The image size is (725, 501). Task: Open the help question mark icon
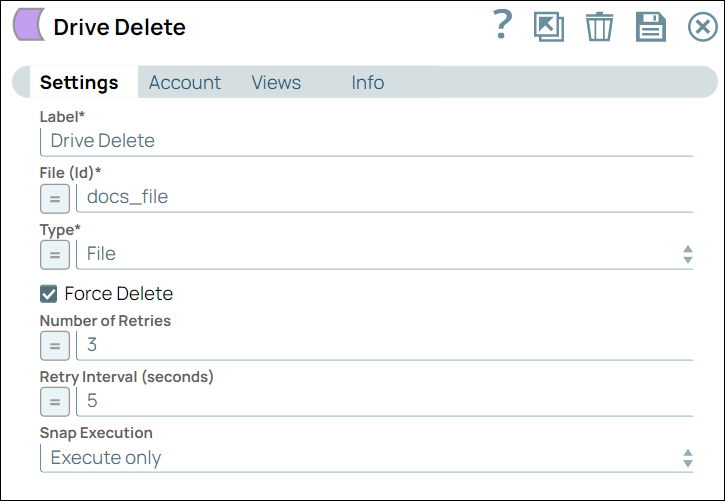pos(503,26)
